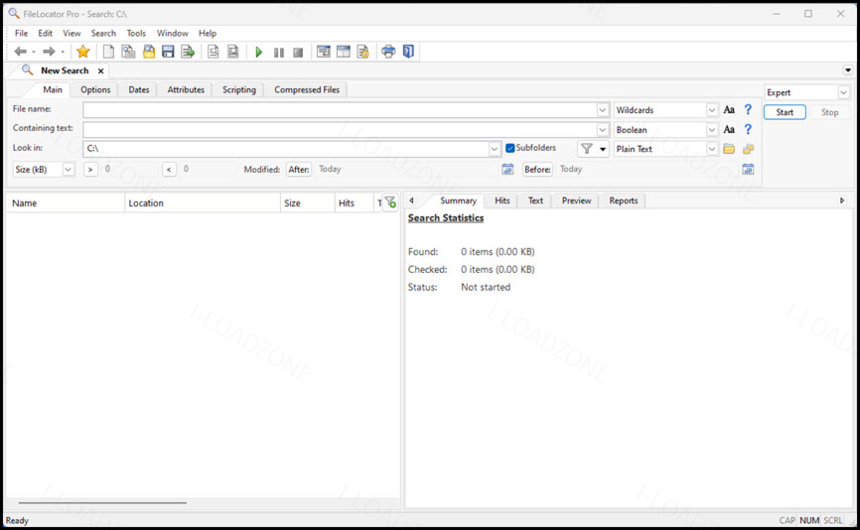Click the open folder search icon in toolbar

tap(149, 52)
